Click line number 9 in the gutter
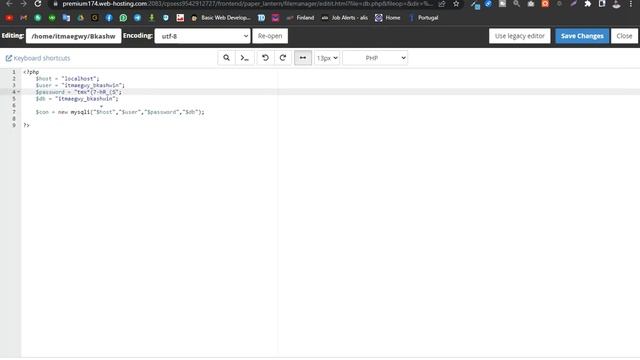640x360 pixels. click(14, 125)
